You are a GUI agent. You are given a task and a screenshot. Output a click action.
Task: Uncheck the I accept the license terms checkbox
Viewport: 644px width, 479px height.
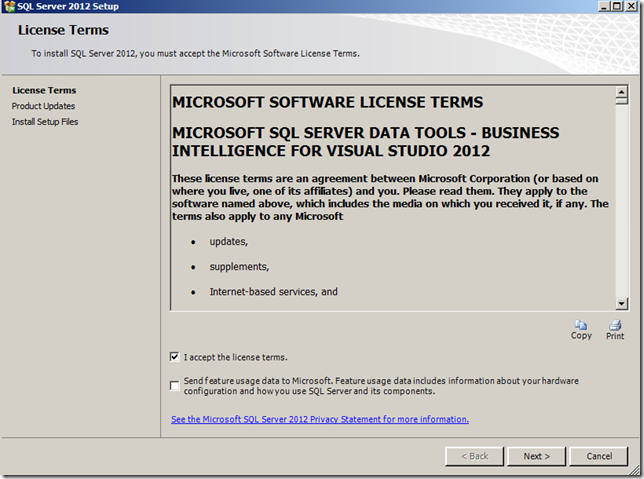tap(175, 357)
